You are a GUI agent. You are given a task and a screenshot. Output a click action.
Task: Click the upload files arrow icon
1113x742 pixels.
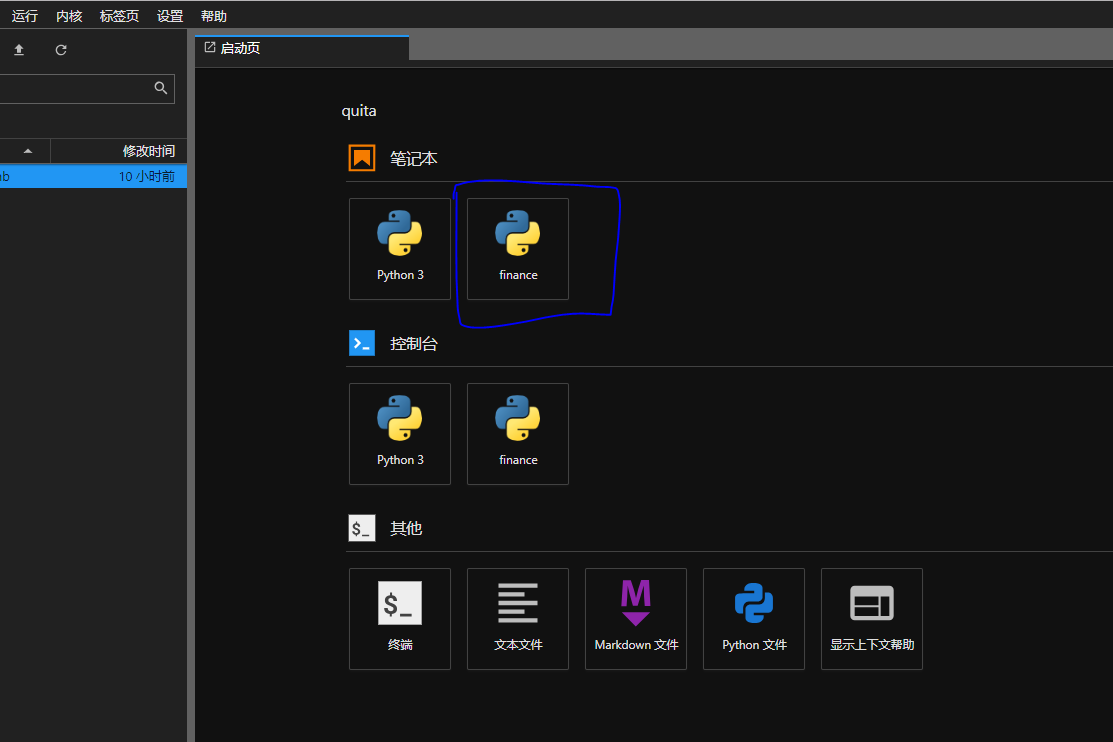[19, 50]
